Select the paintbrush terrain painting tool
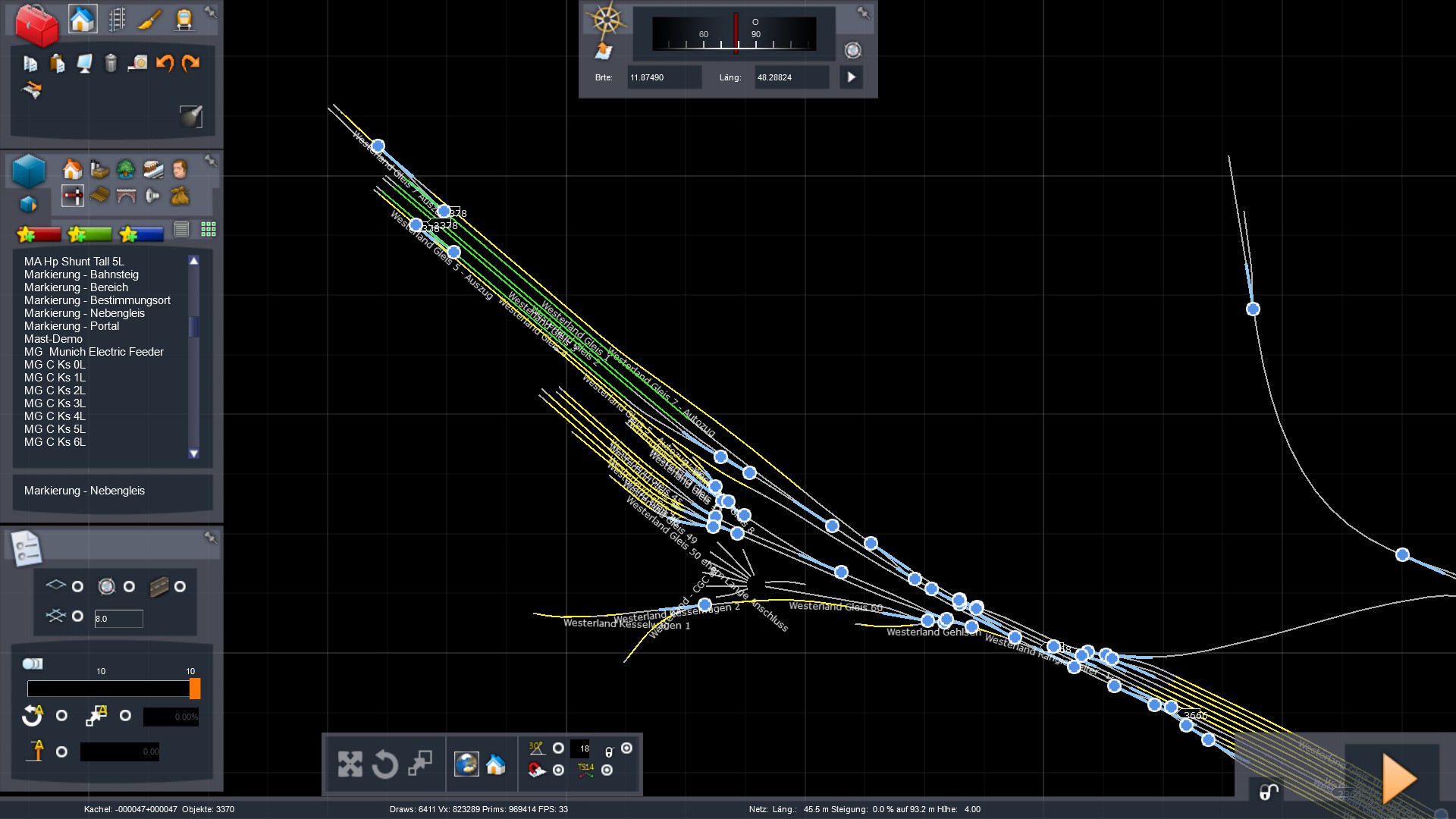The width and height of the screenshot is (1456, 819). [x=150, y=20]
